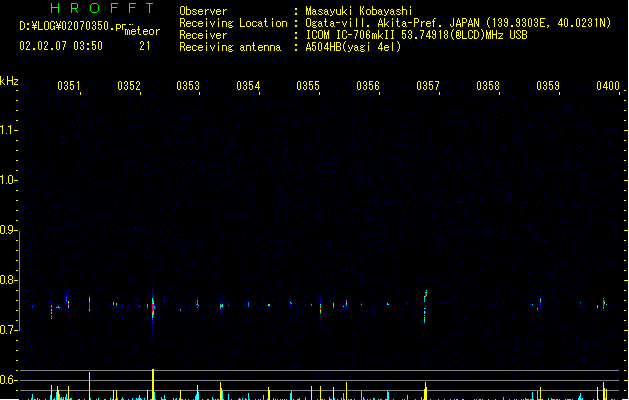
Task: Click the 1.0 kHz axis label
Action: click(8, 180)
